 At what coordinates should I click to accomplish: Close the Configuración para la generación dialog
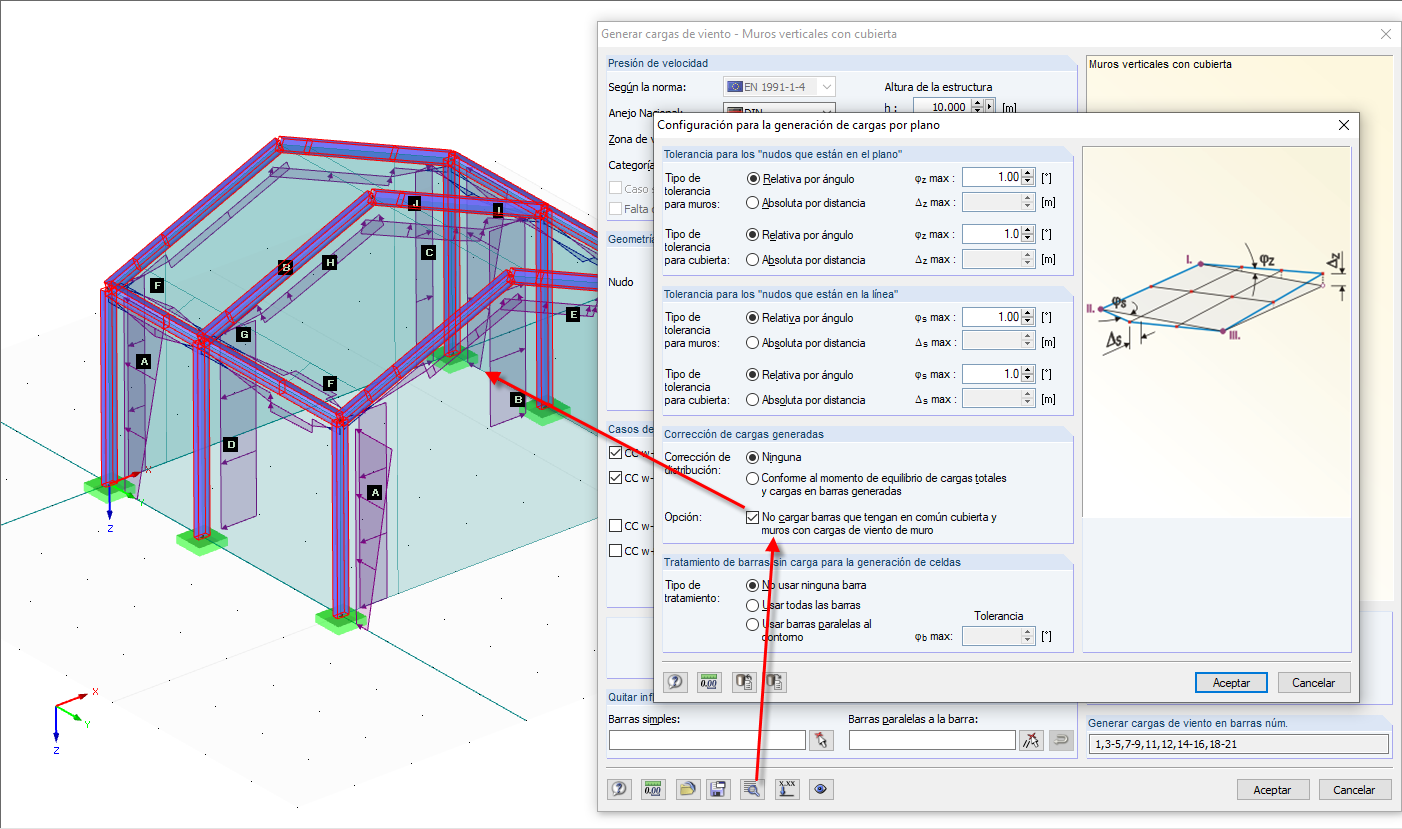1344,125
